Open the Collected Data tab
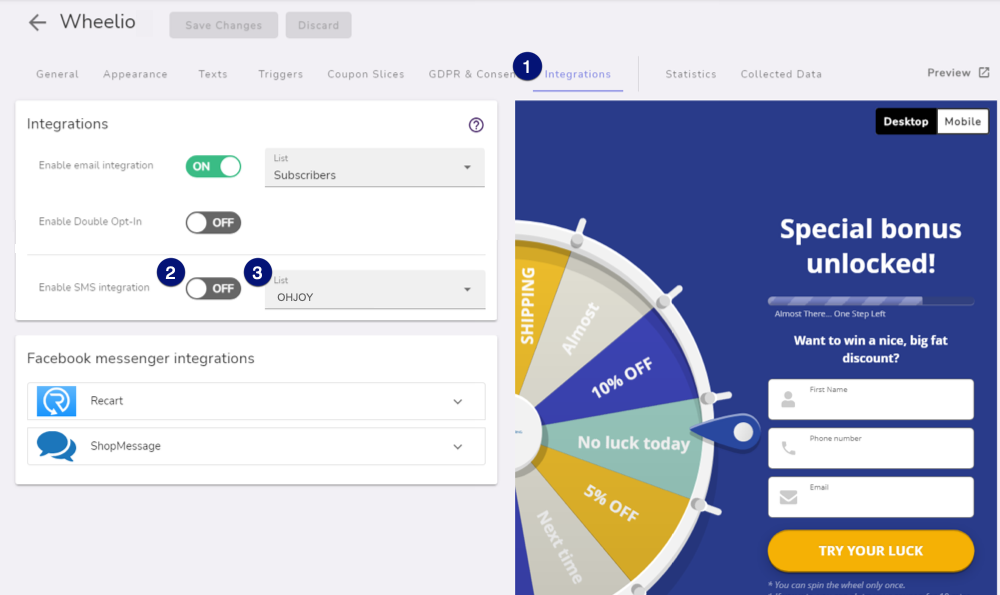This screenshot has height=595, width=1000. (781, 74)
